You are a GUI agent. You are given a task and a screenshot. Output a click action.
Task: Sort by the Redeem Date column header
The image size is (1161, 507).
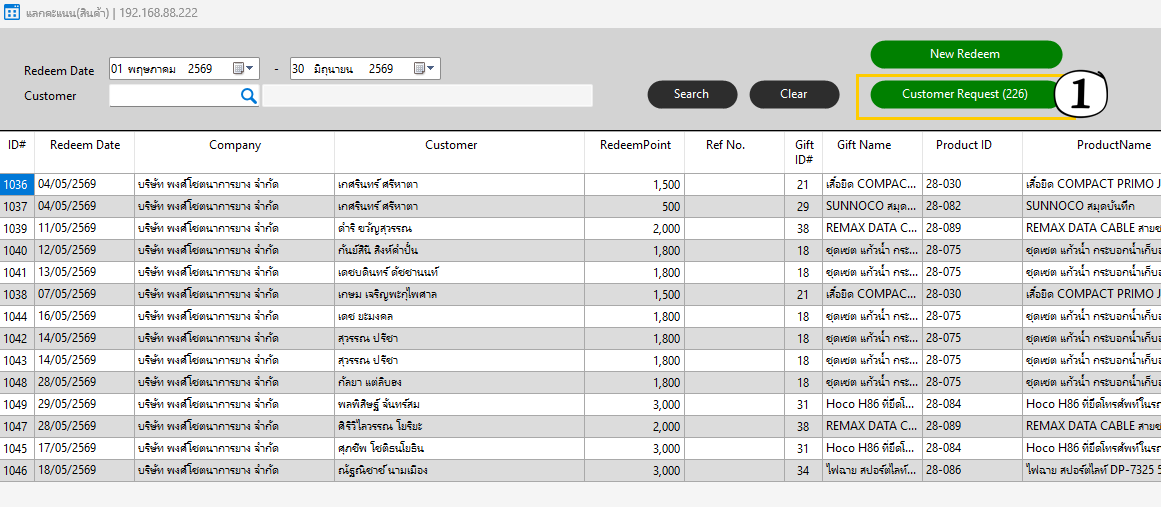84,145
